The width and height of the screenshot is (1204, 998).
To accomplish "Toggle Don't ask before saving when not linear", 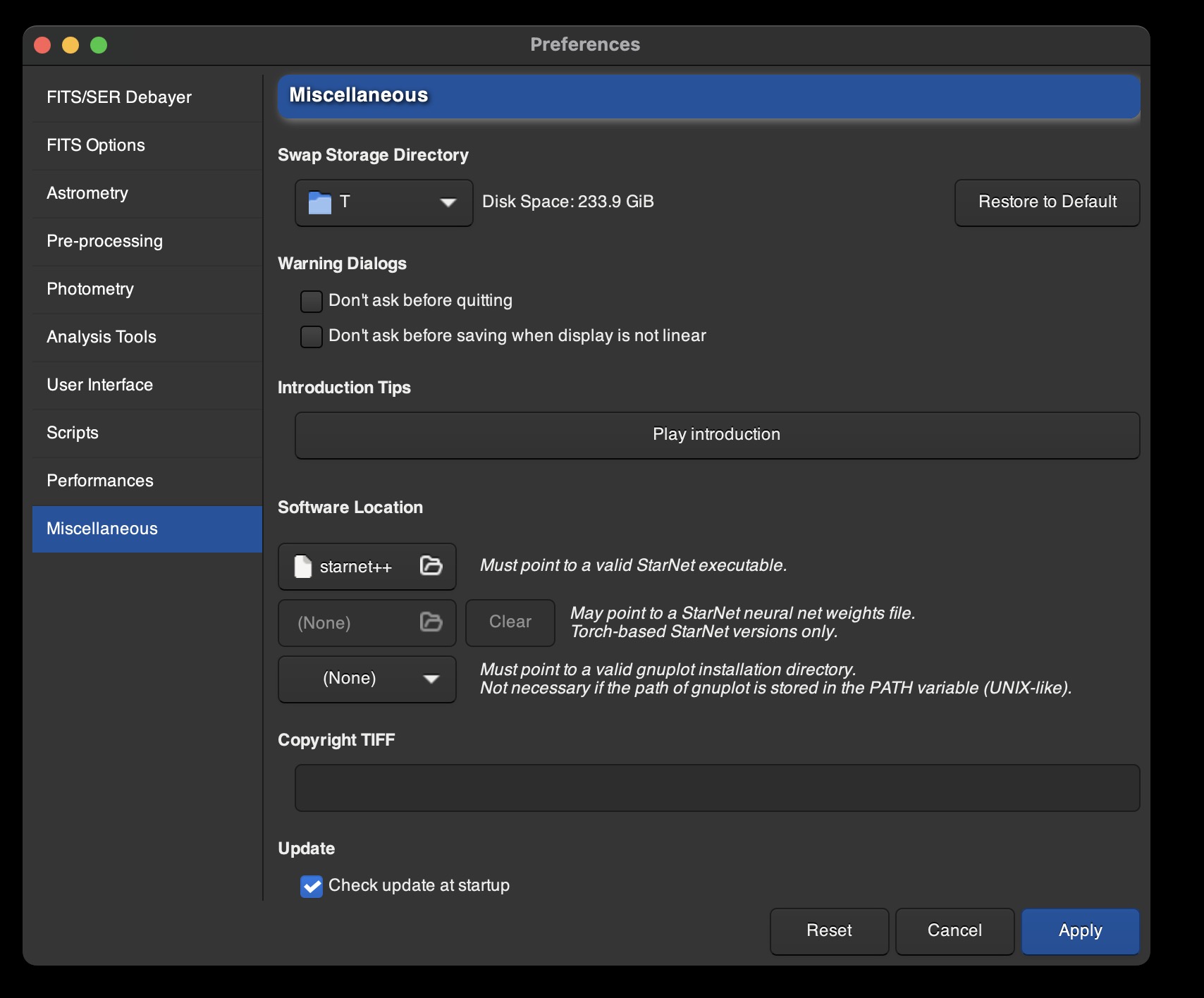I will pyautogui.click(x=312, y=337).
